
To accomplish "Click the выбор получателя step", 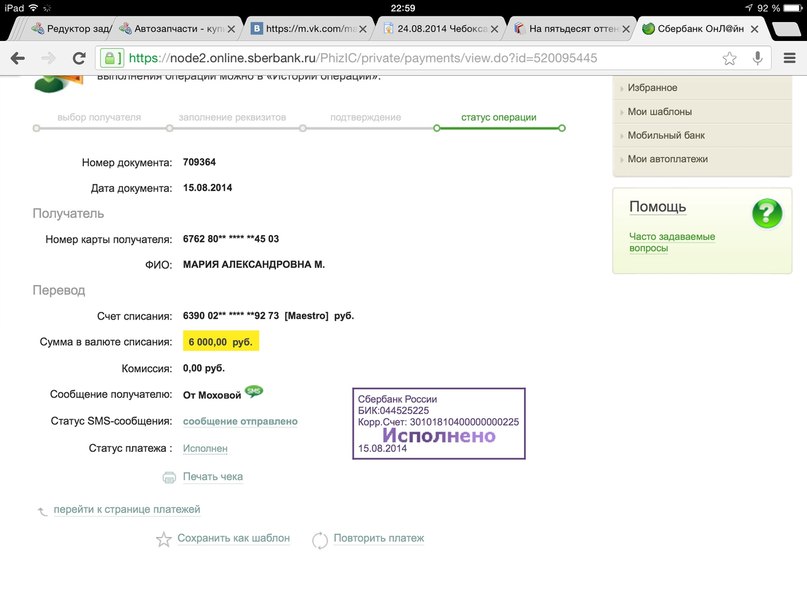I will click(x=99, y=117).
